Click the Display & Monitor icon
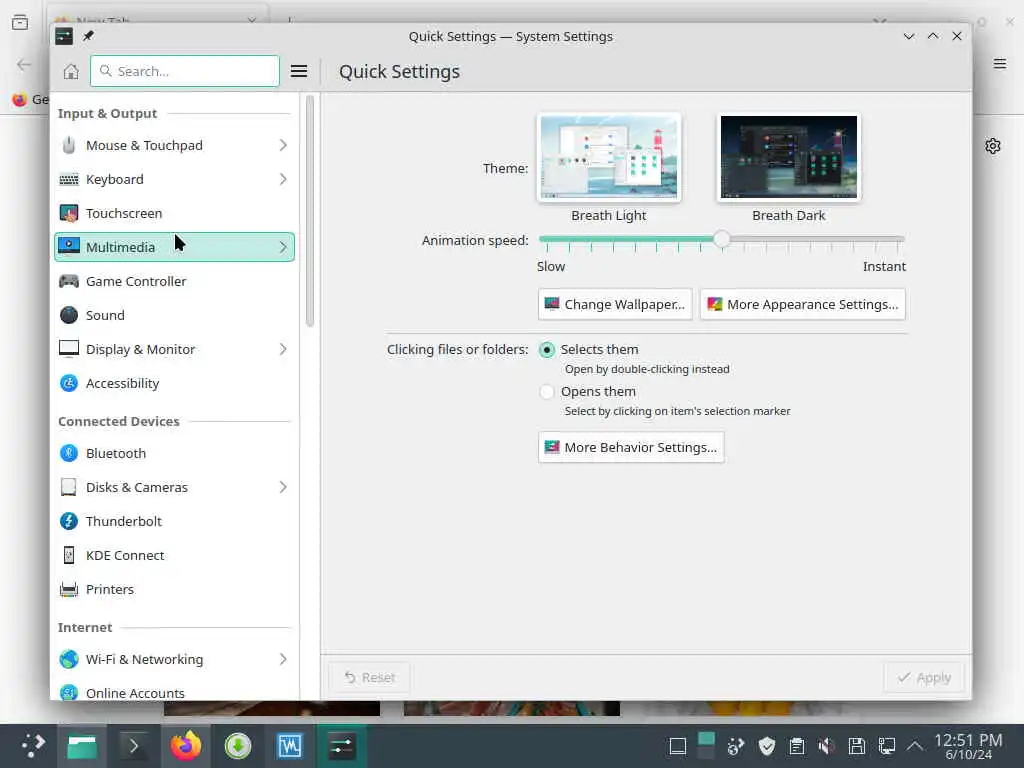The width and height of the screenshot is (1024, 768). [x=69, y=349]
